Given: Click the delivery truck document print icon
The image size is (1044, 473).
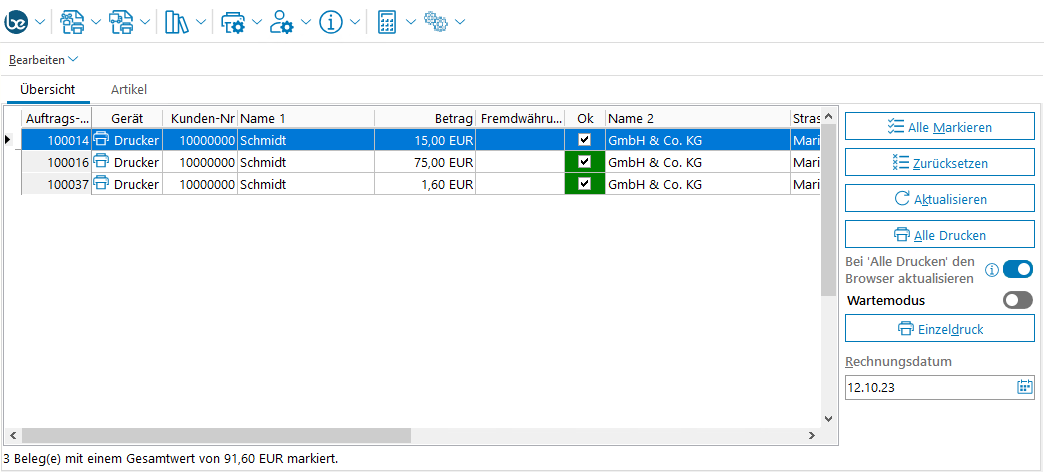Looking at the screenshot, I should tap(122, 21).
